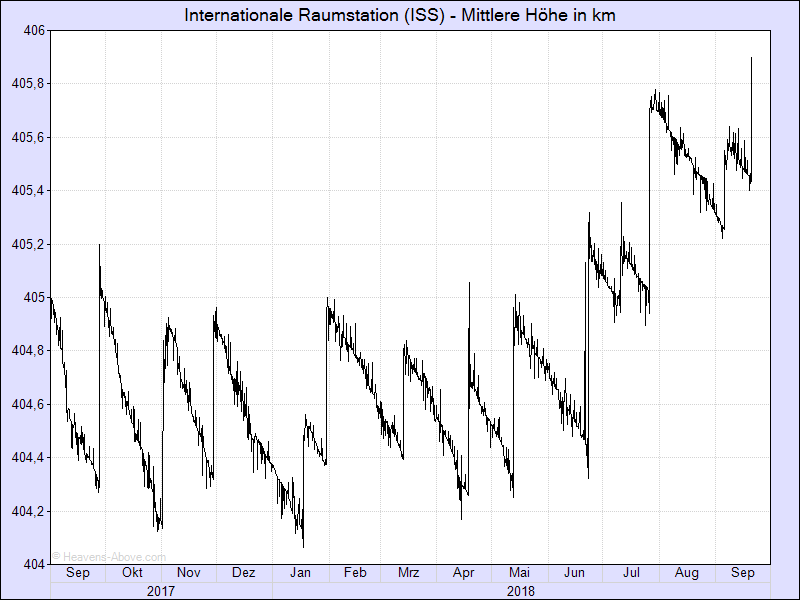Select the 2017 year label

tap(160, 591)
